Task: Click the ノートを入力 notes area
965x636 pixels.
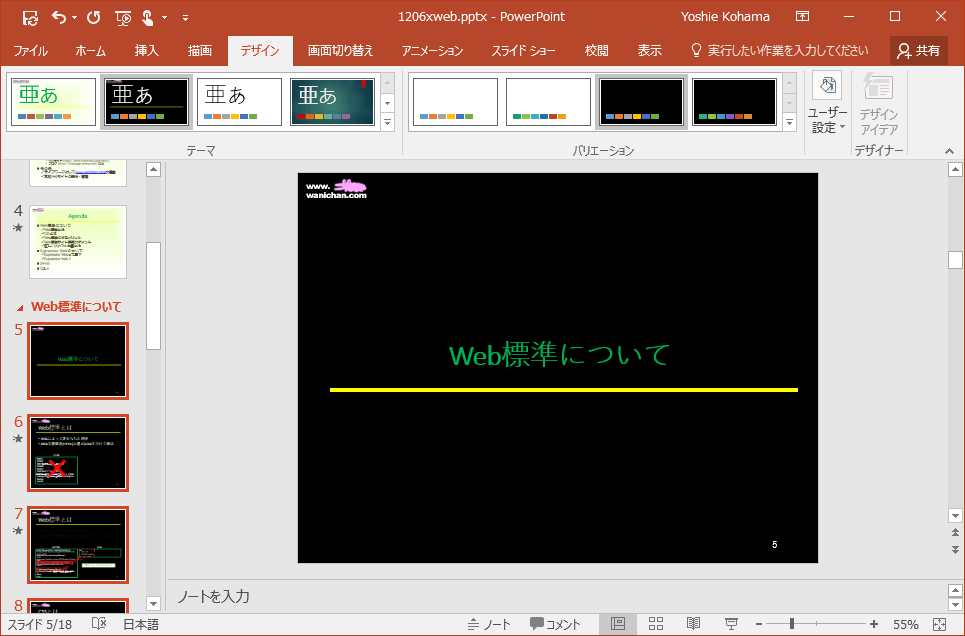Action: pos(213,597)
